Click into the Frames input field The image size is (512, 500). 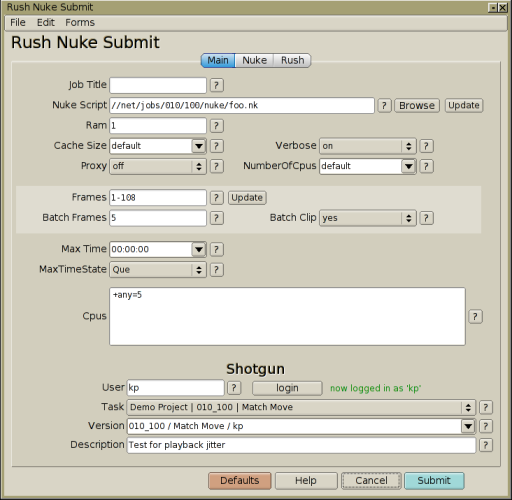click(x=158, y=198)
